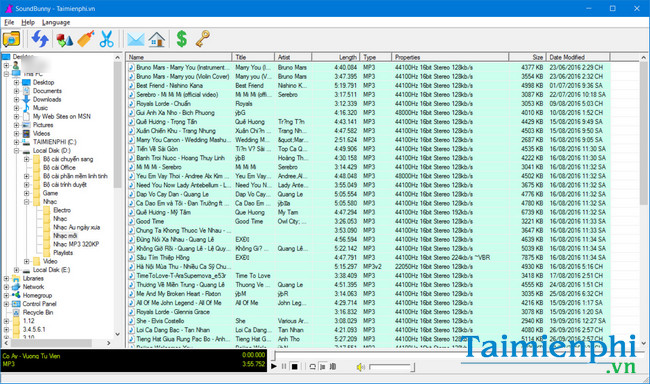Click the folder tree horizontal scrollbar
This screenshot has width=650, height=384.
pyautogui.click(x=57, y=343)
